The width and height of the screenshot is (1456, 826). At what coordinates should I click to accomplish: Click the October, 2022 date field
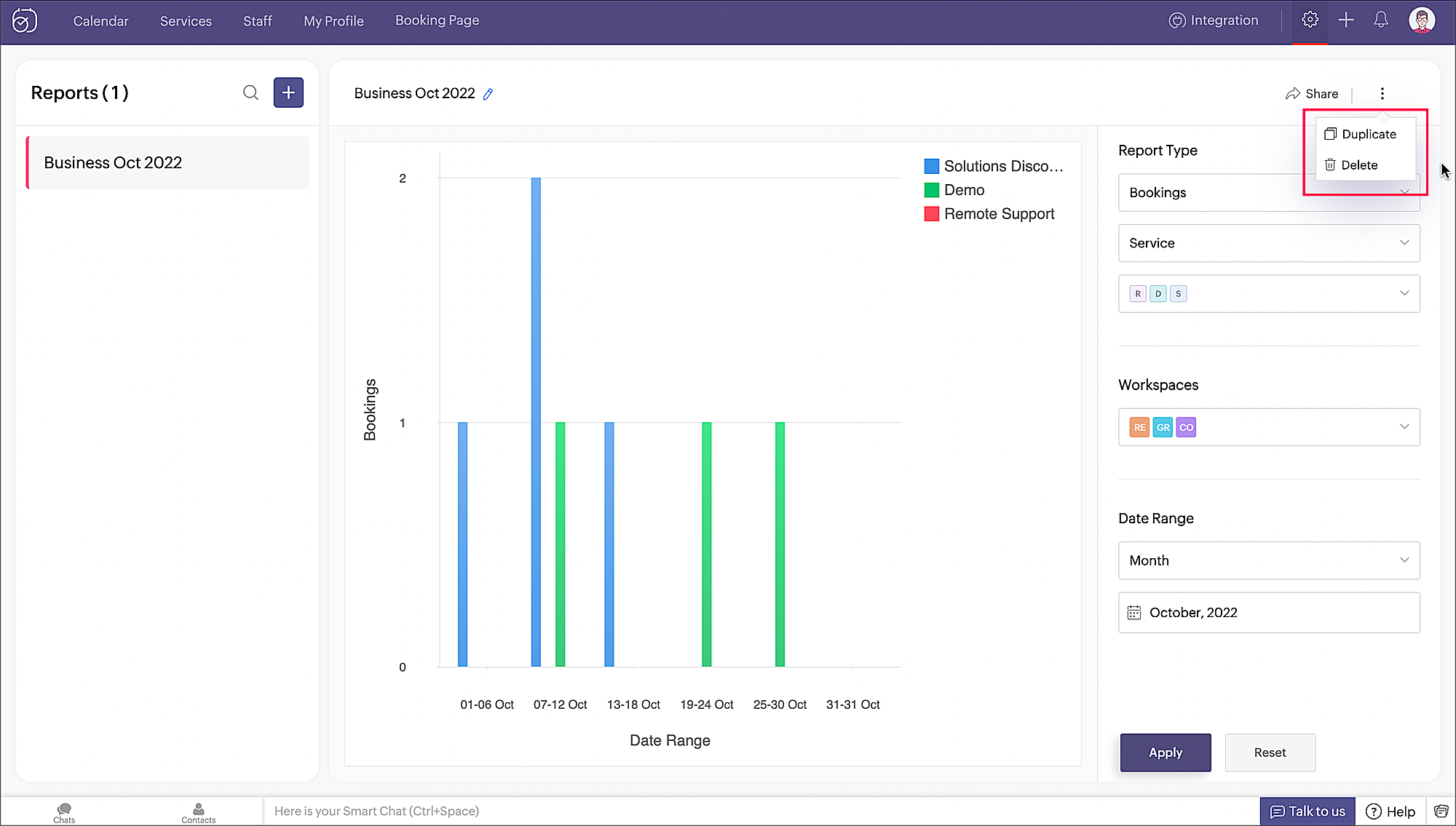pyautogui.click(x=1269, y=613)
